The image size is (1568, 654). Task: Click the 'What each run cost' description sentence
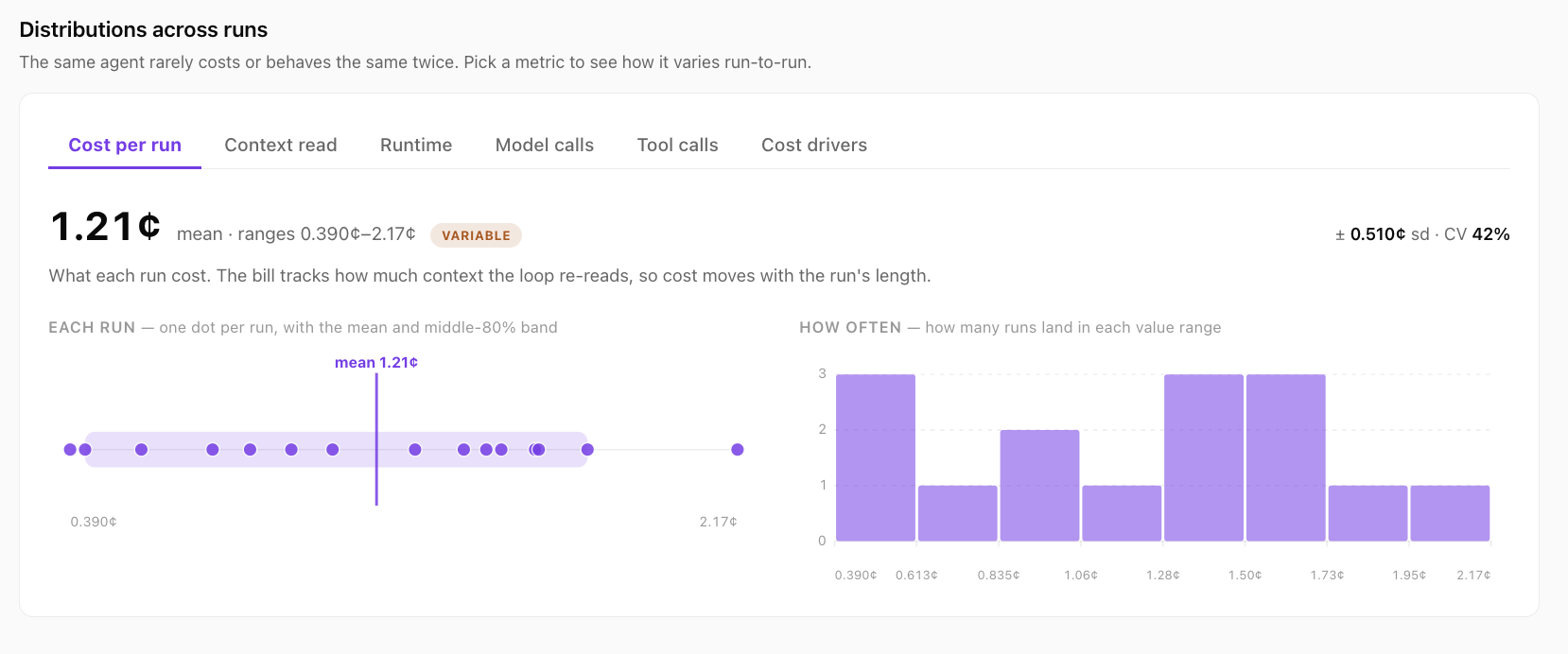[490, 276]
